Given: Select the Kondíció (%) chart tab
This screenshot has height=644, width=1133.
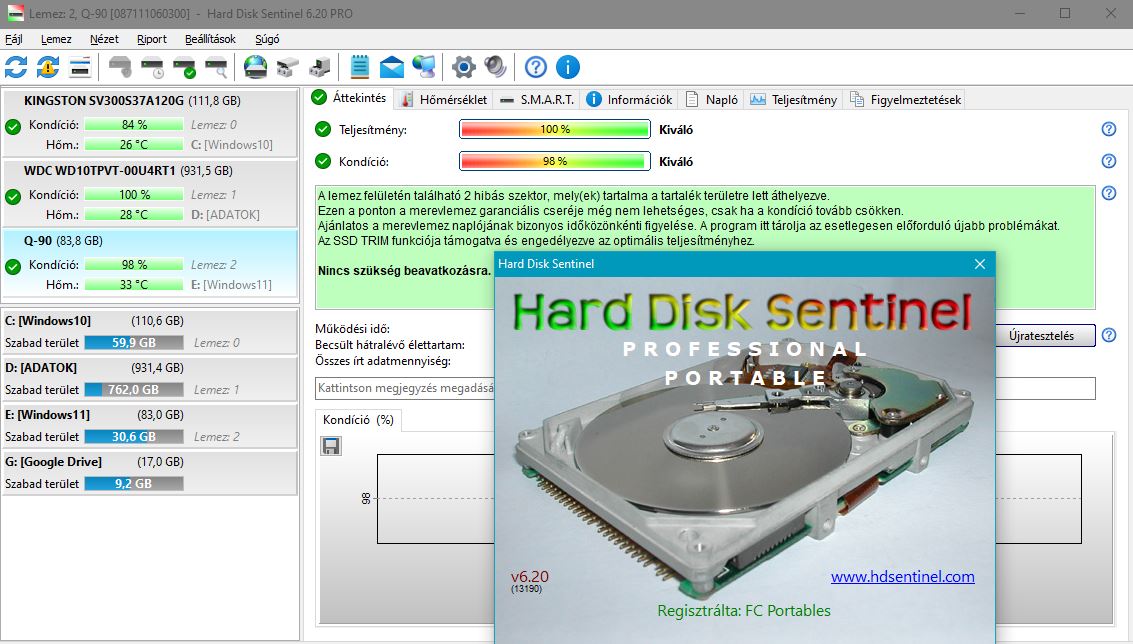Looking at the screenshot, I should [358, 420].
